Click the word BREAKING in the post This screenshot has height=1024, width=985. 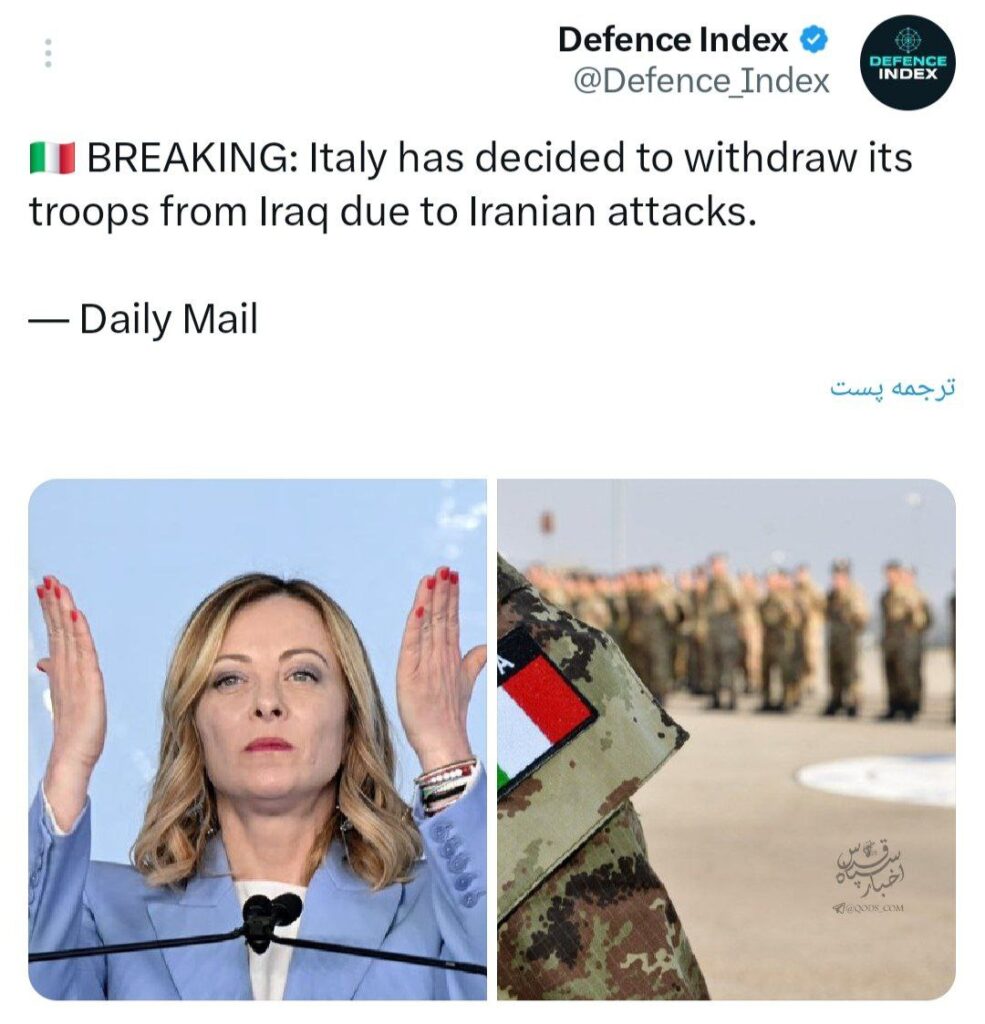coord(193,158)
